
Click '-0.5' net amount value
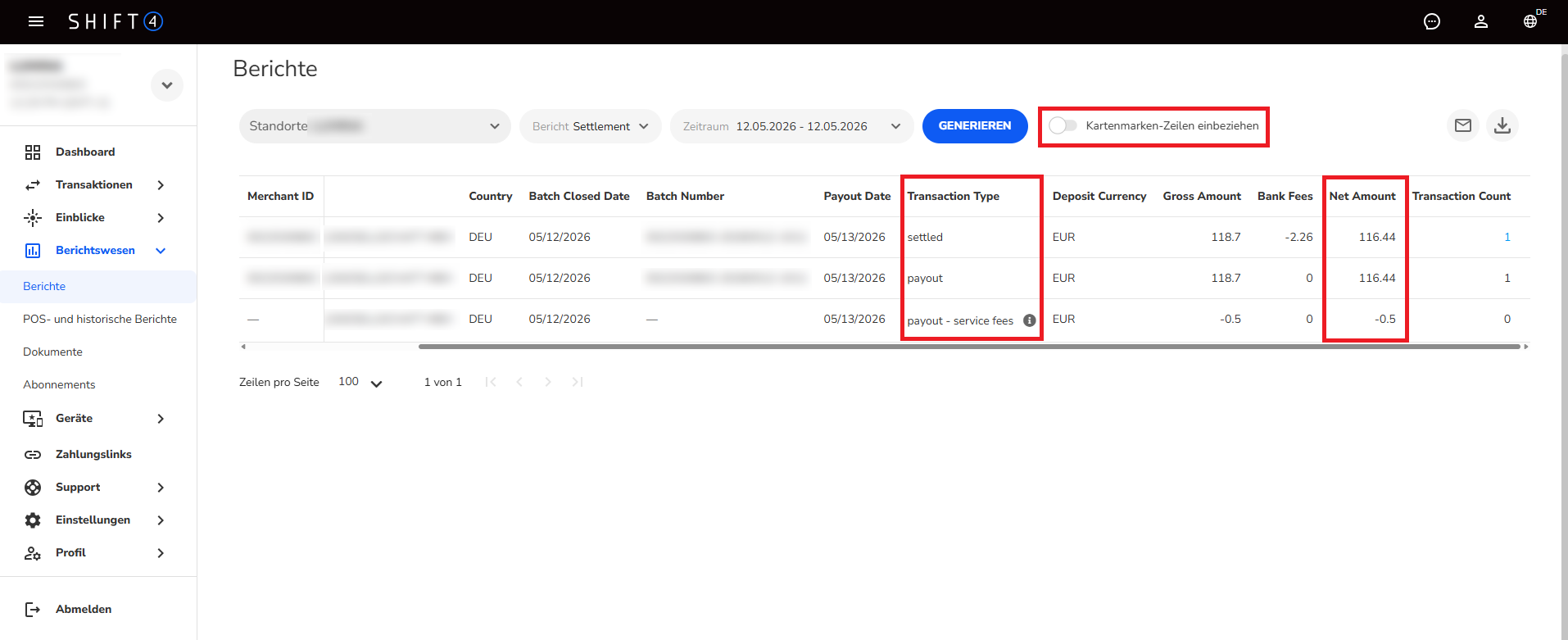[x=1385, y=320]
